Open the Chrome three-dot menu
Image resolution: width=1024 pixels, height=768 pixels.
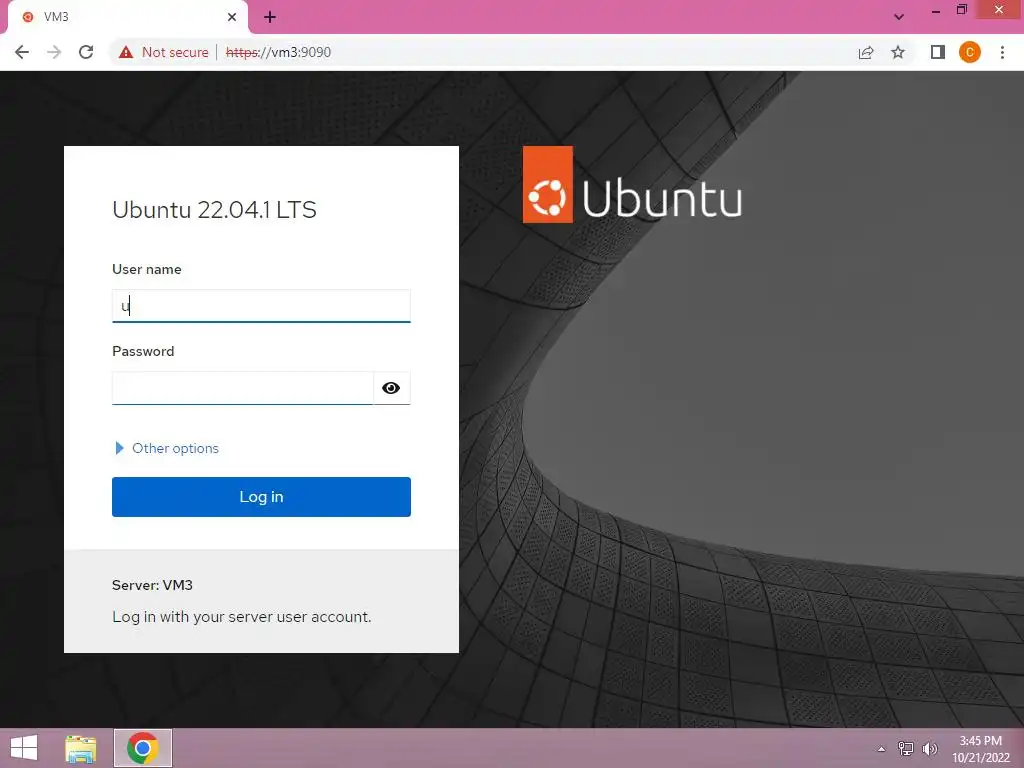[1002, 52]
